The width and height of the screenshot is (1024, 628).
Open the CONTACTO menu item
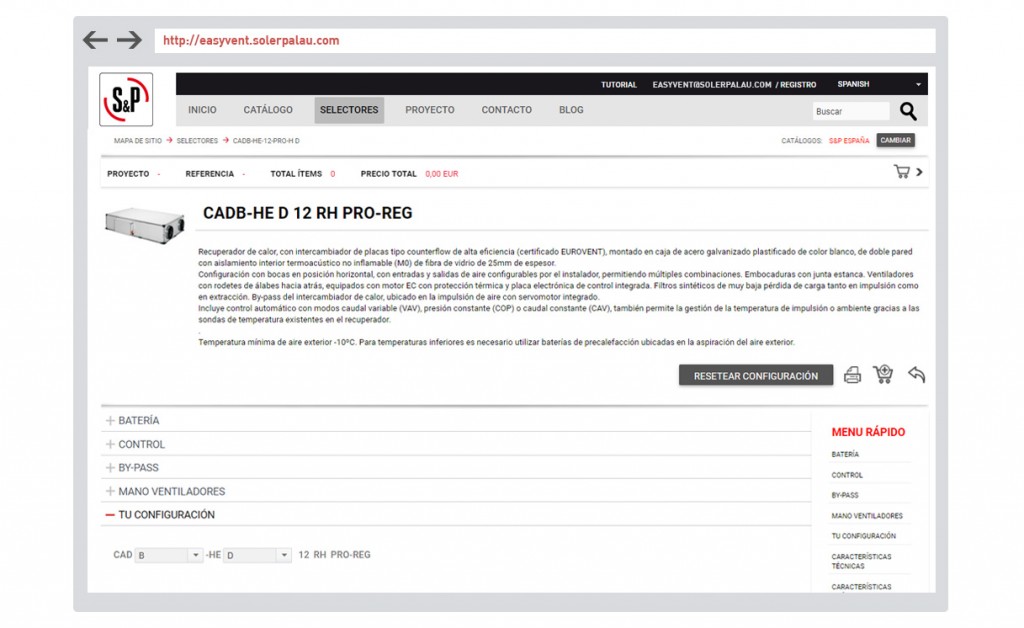click(x=507, y=110)
